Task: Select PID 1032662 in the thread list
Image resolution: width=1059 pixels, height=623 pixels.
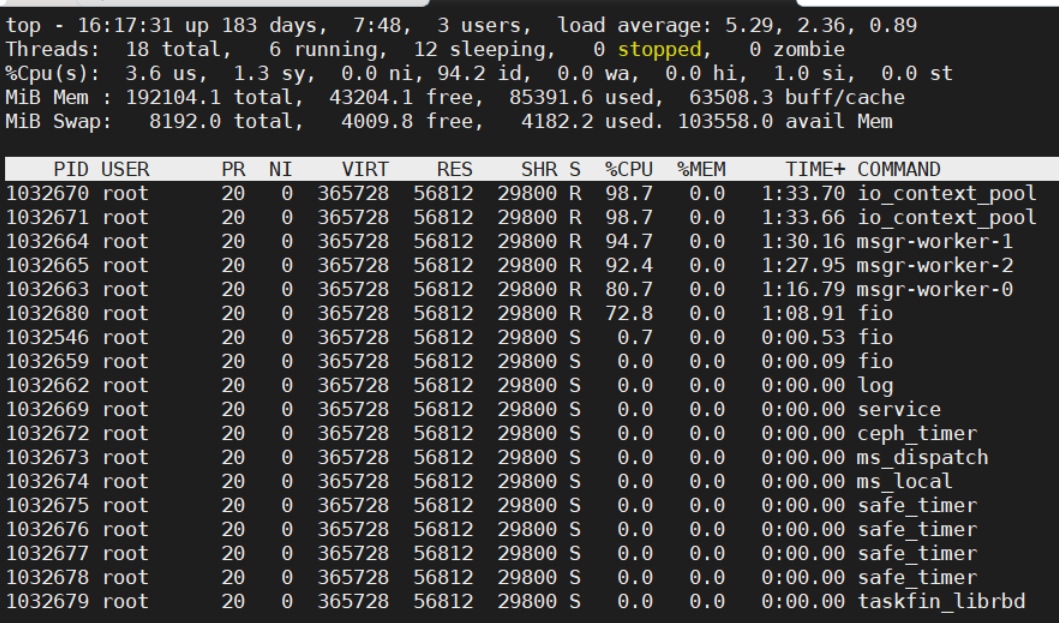Action: [47, 385]
